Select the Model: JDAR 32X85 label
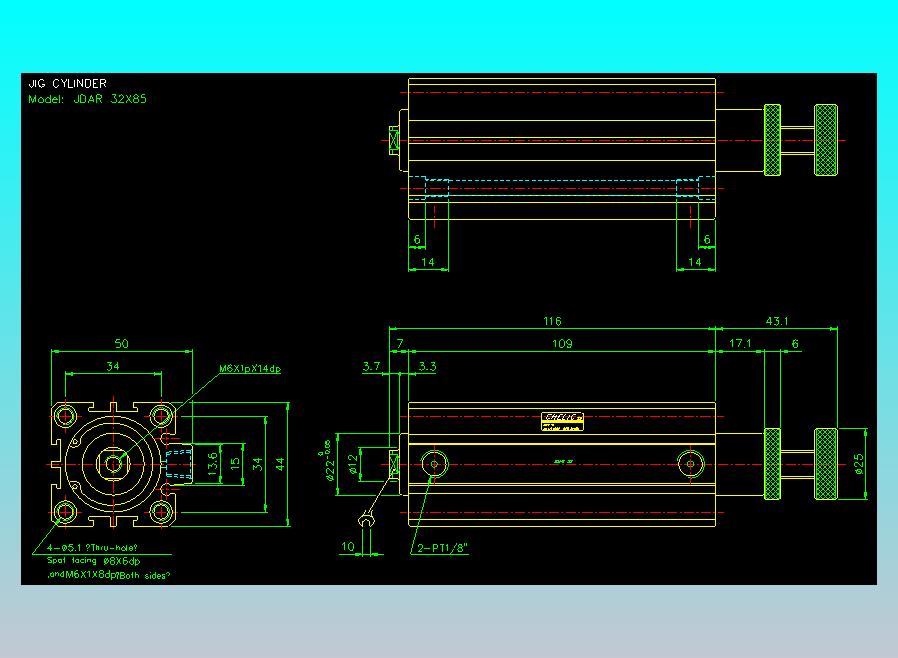The width and height of the screenshot is (898, 658). coord(87,99)
